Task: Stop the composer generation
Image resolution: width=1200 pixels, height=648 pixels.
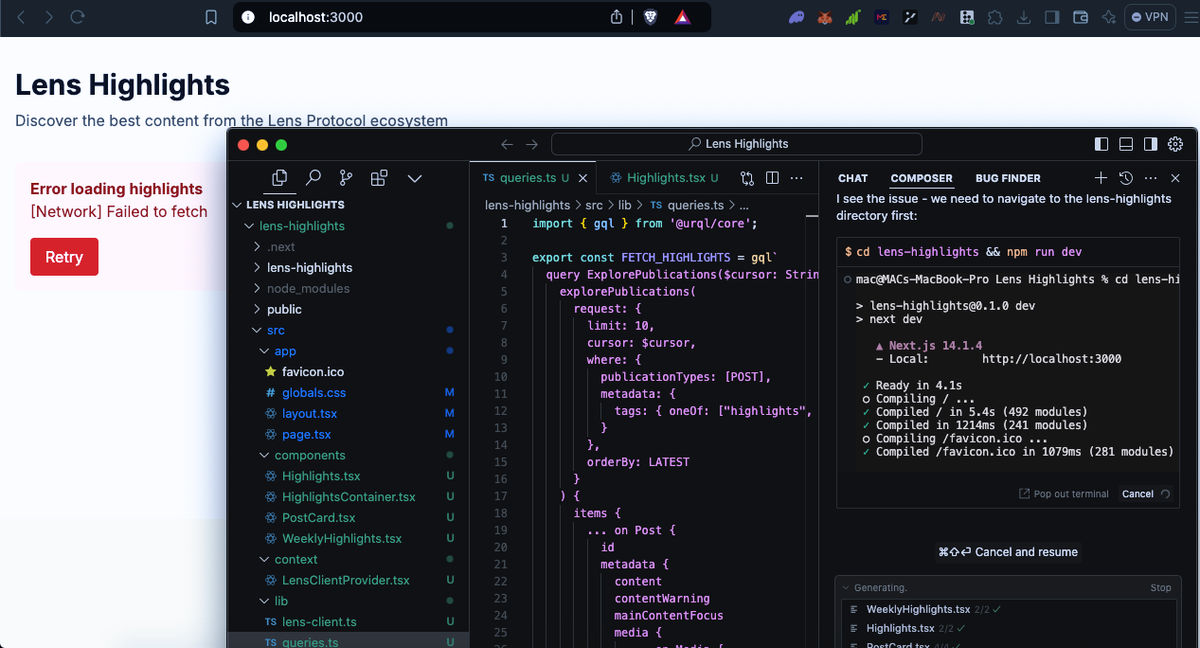Action: point(1160,588)
